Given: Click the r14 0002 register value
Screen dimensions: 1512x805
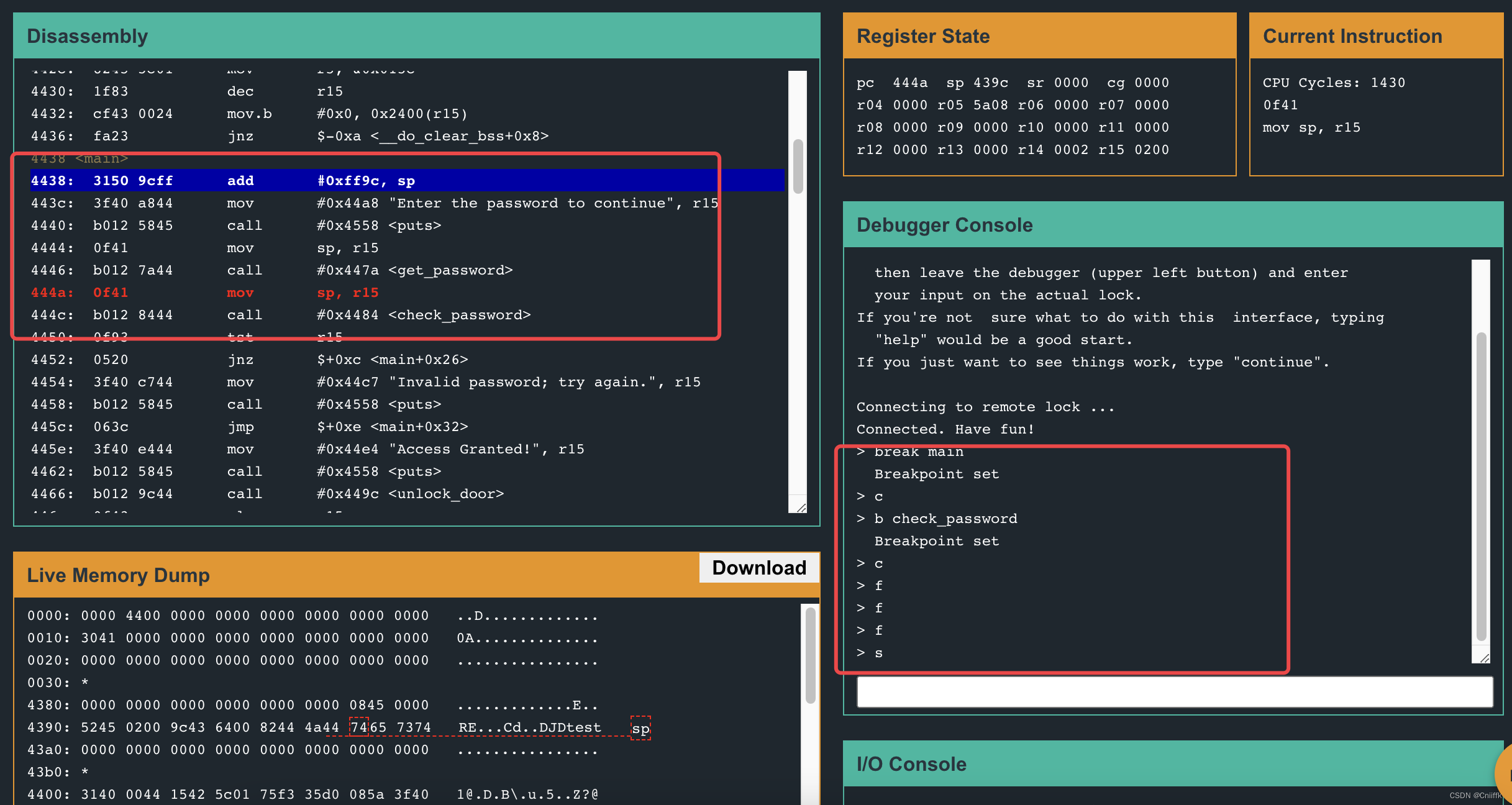Looking at the screenshot, I should point(1072,150).
